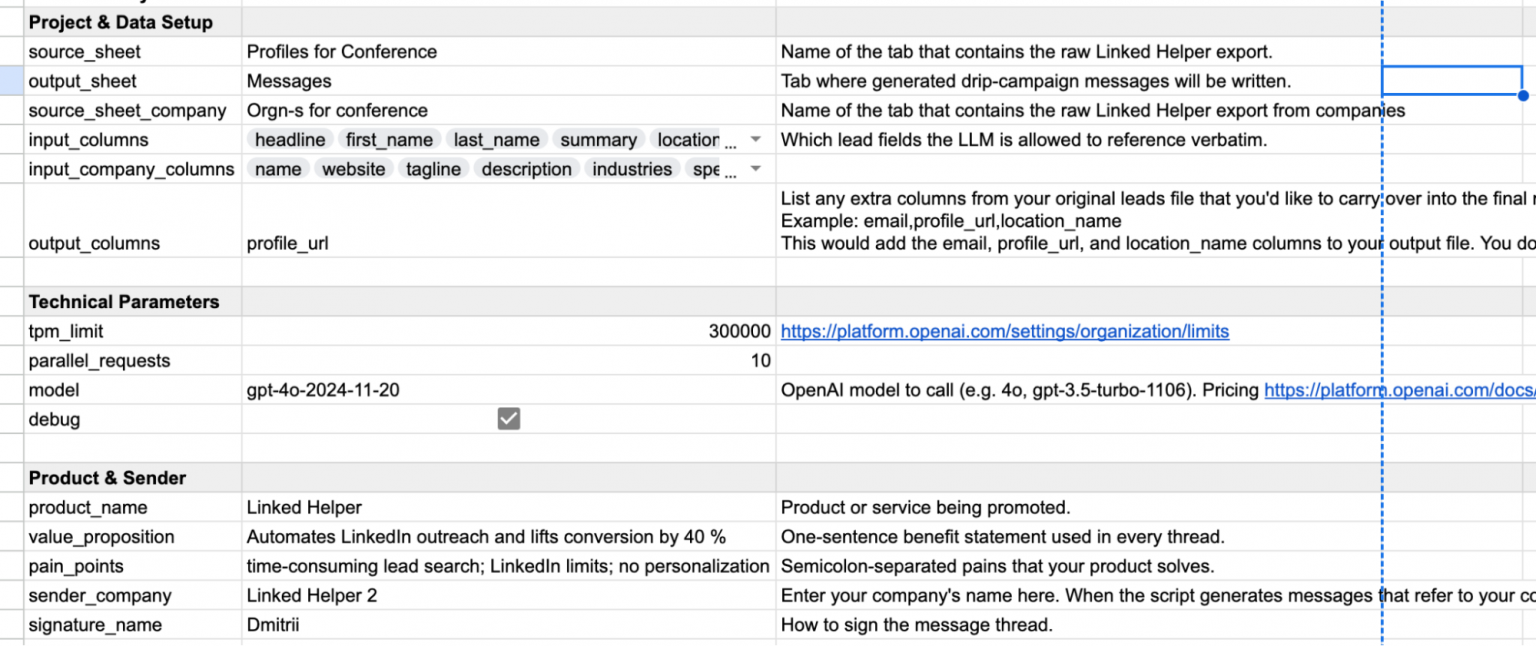Select the location chip
The height and width of the screenshot is (646, 1536).
coord(686,139)
